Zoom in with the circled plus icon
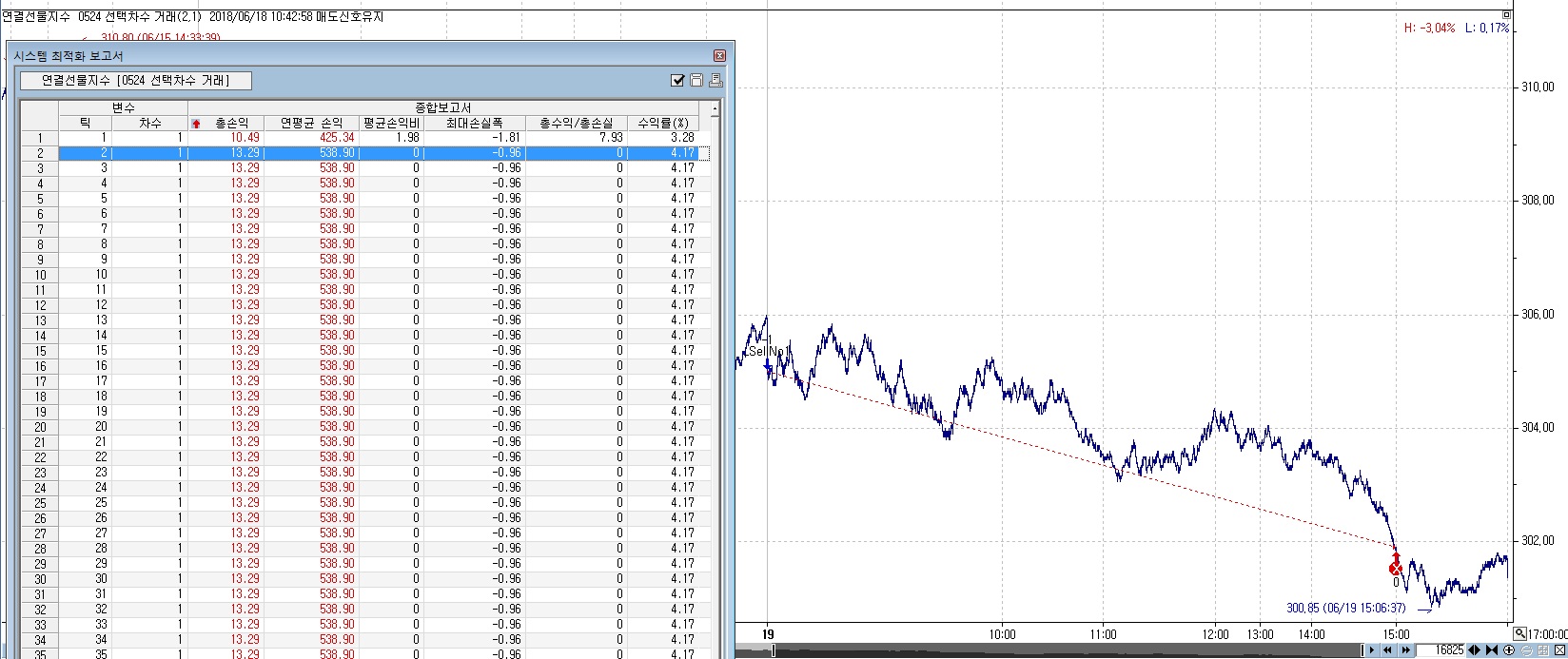This screenshot has height=659, width=1568. click(x=1509, y=650)
